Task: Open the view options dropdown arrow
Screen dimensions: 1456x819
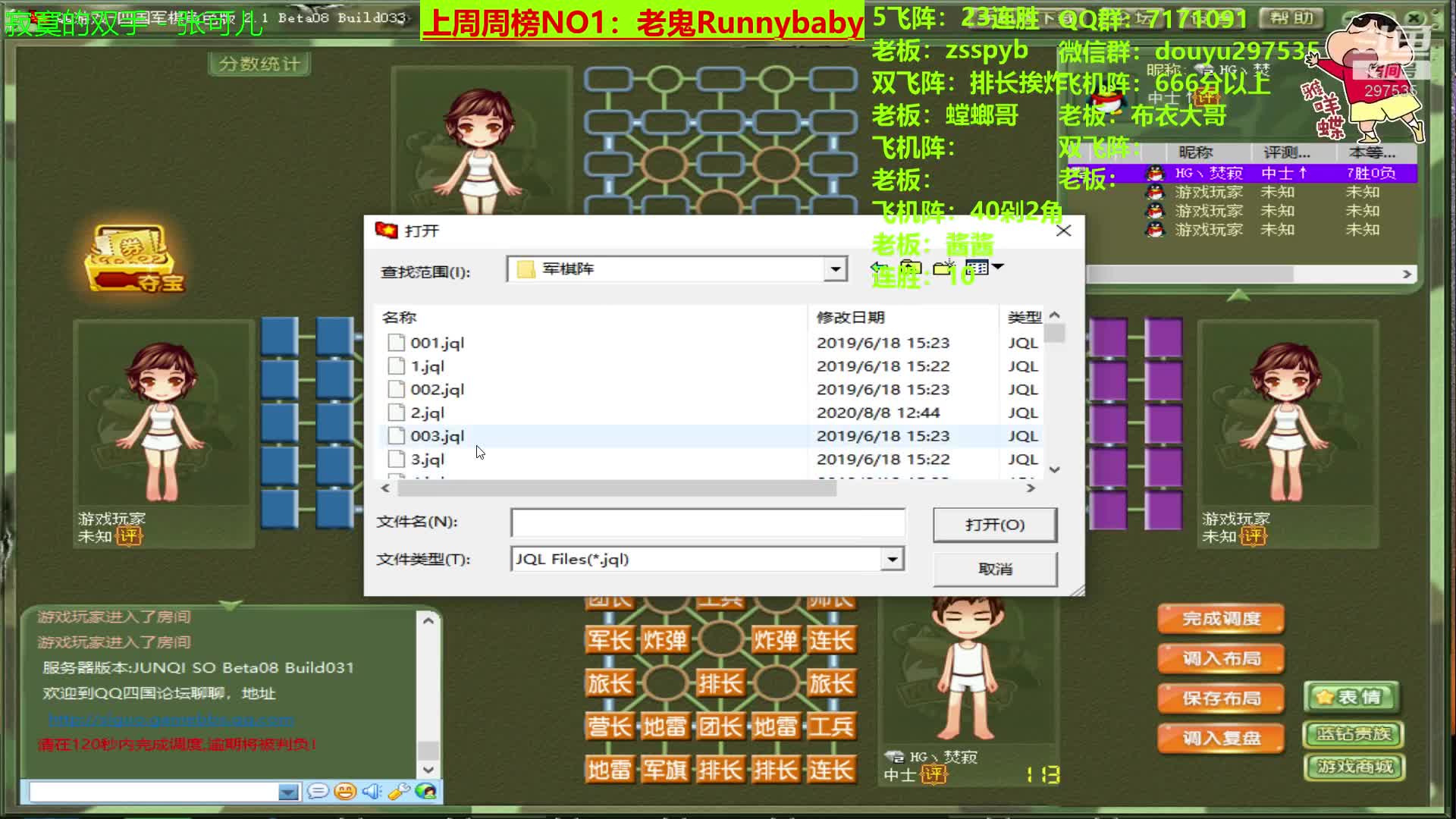Action: click(x=998, y=267)
